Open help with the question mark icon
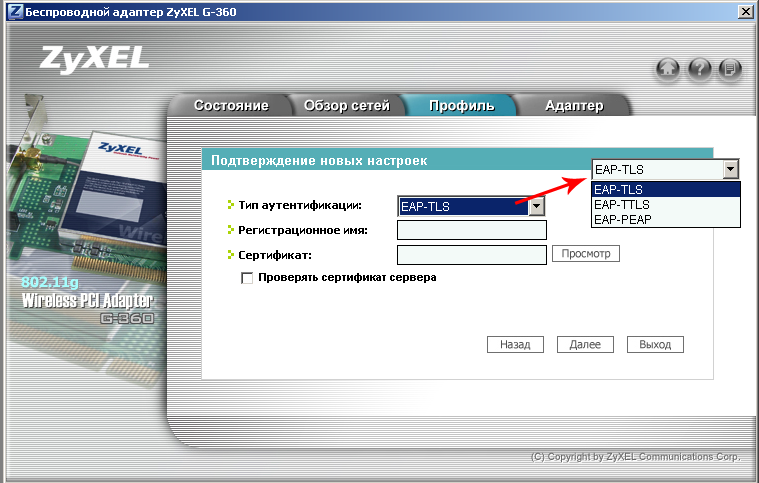 699,69
